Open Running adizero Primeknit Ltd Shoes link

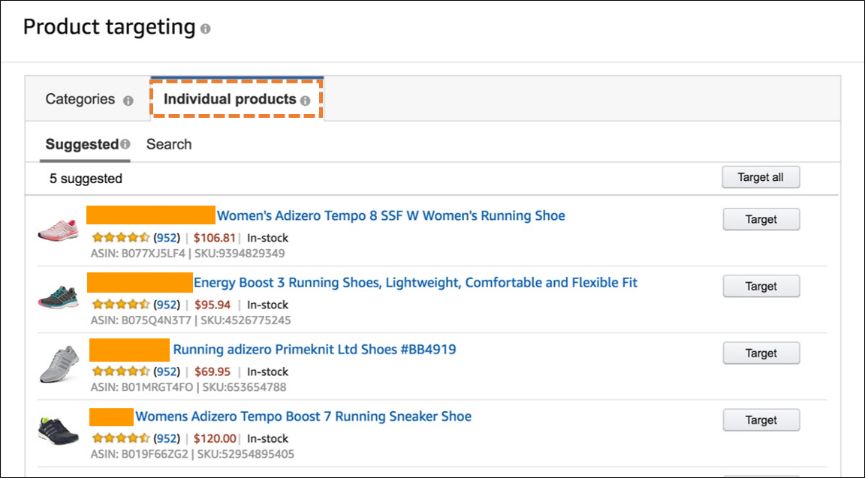[x=314, y=350]
